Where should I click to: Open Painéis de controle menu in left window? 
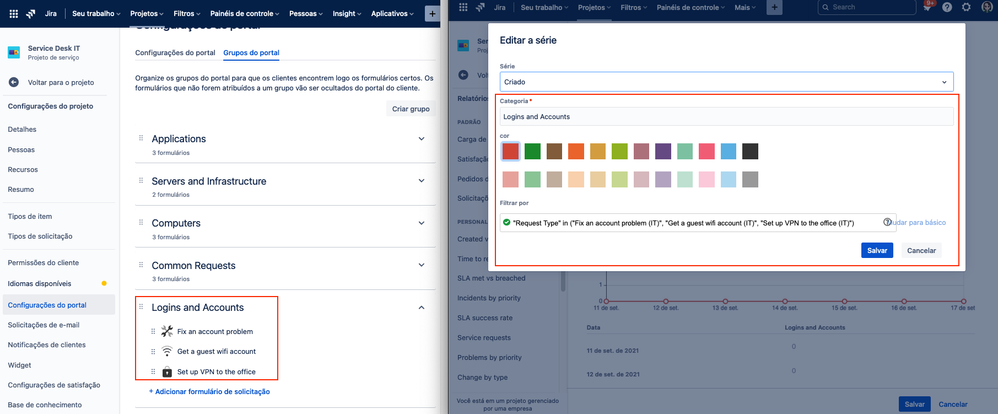246,13
